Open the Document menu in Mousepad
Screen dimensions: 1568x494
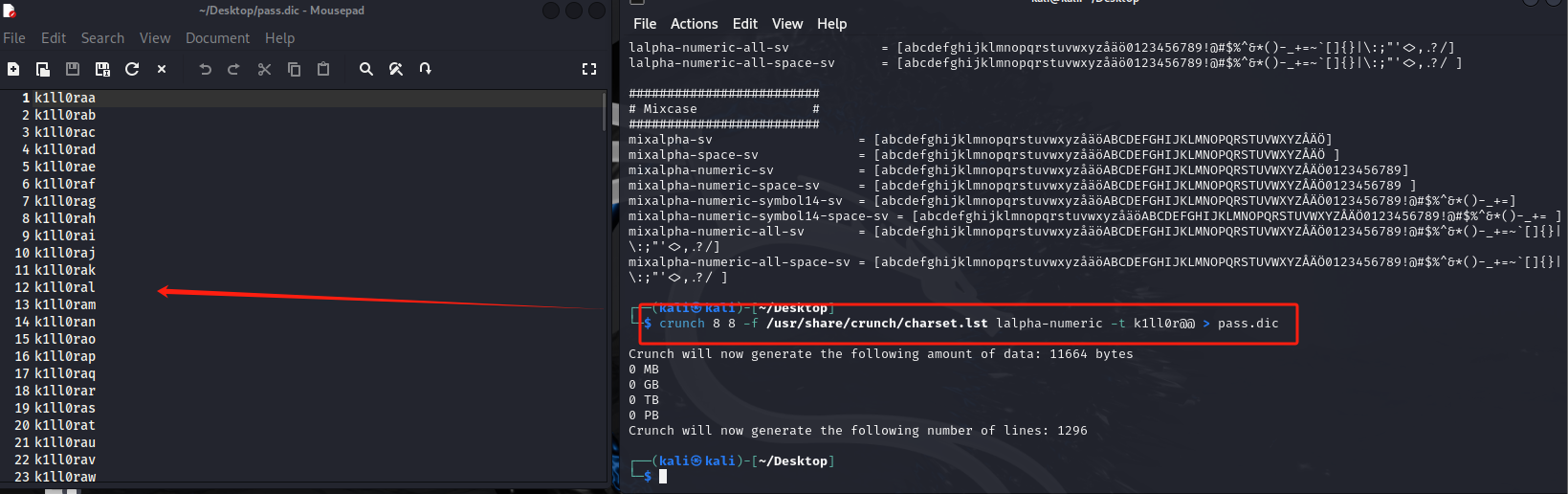(x=217, y=38)
